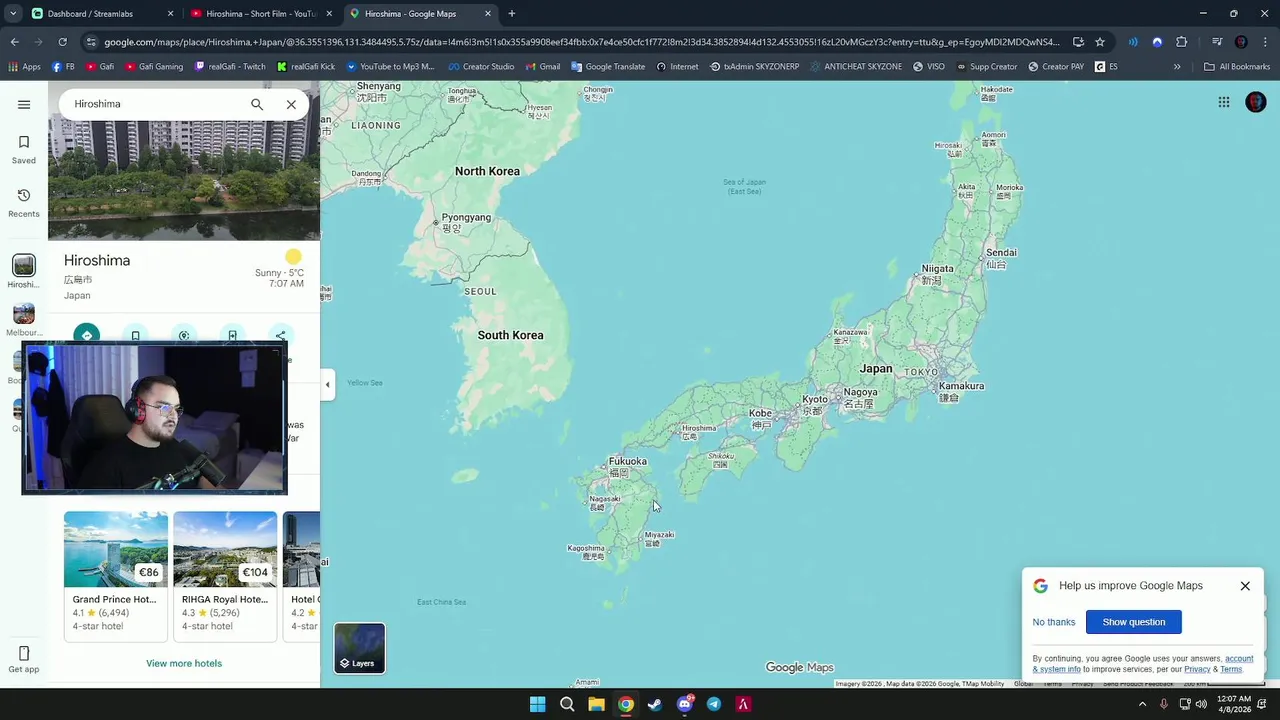Open the Windows Start button
Image resolution: width=1280 pixels, height=720 pixels.
coord(537,704)
